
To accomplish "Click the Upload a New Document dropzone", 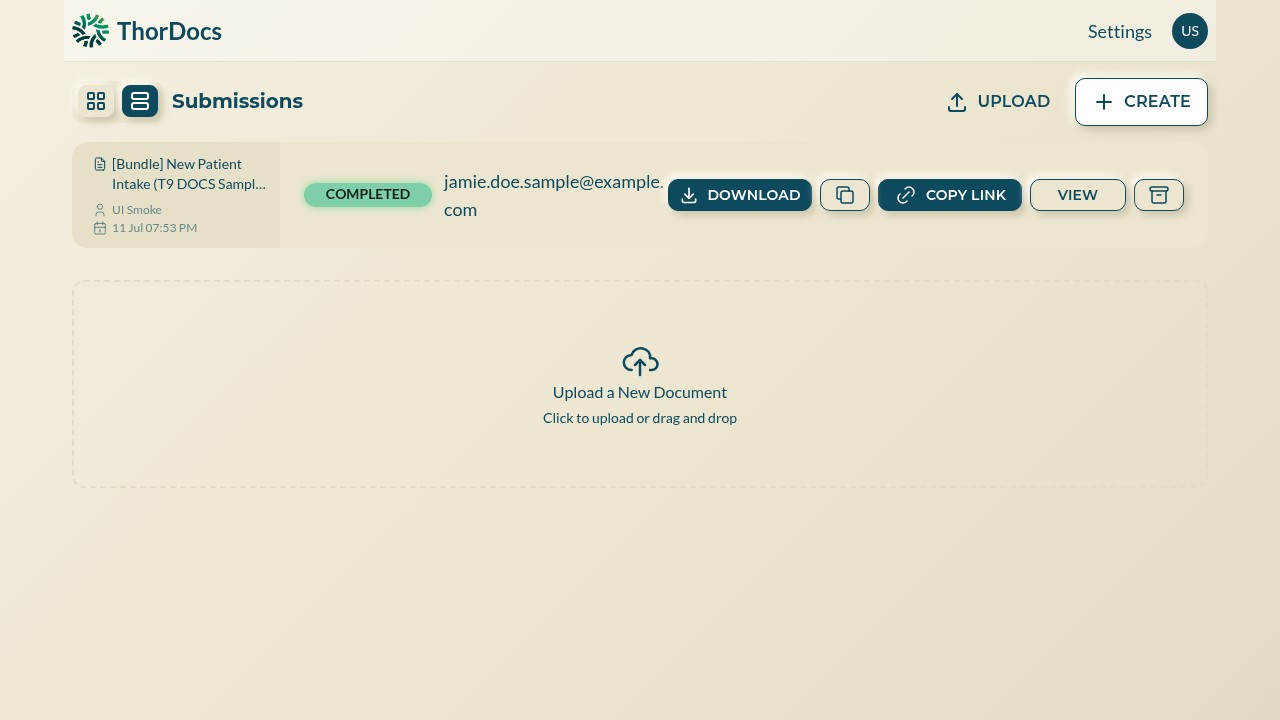I will point(640,384).
